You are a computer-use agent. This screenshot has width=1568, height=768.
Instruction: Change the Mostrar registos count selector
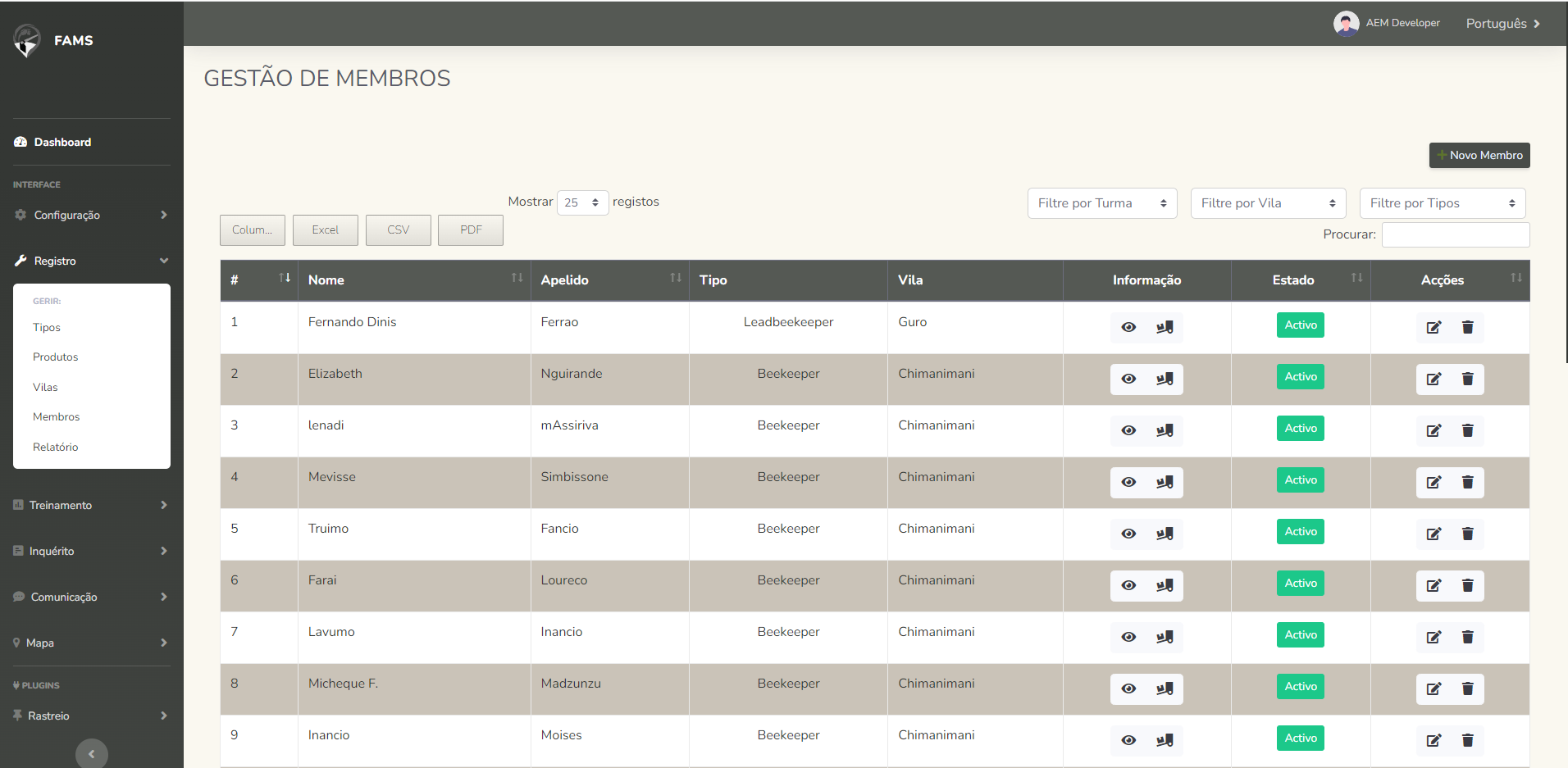582,202
